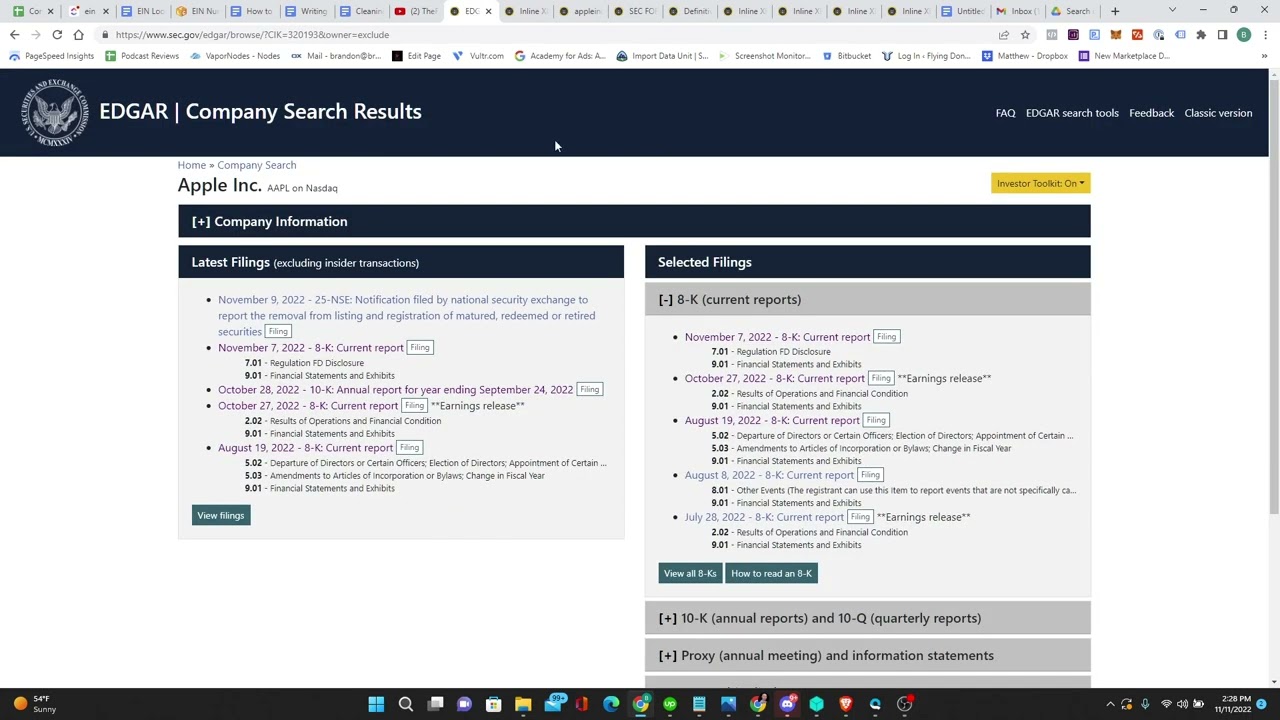Click inside the browser address bar

coord(400,34)
